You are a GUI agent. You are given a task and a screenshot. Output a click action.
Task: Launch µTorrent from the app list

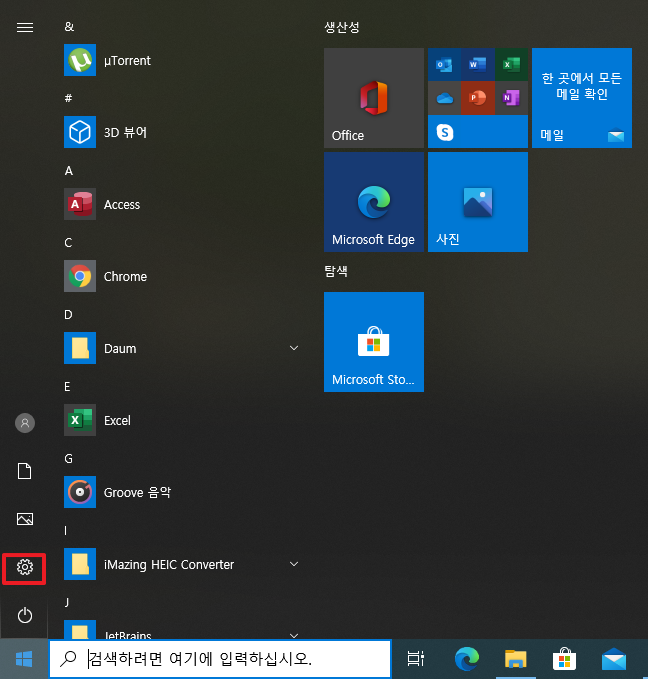[181, 60]
